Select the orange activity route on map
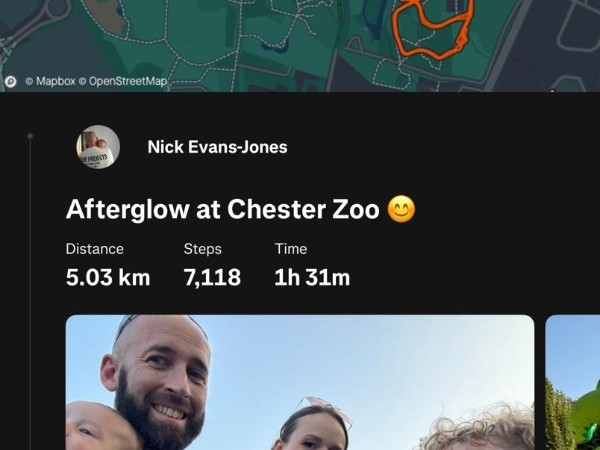 coord(432,30)
